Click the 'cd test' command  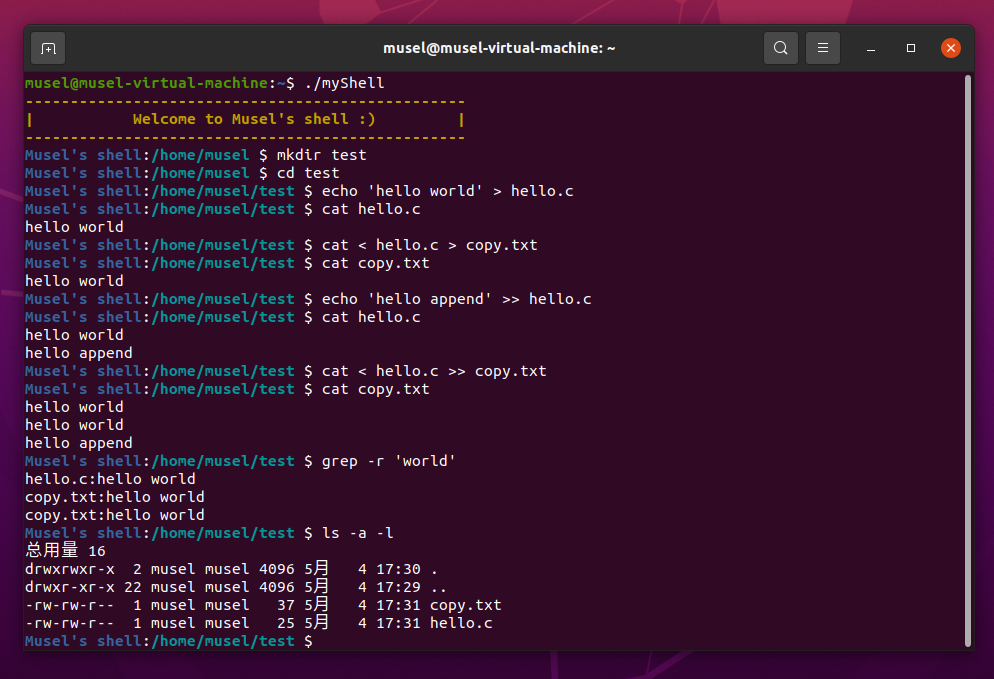tap(308, 173)
